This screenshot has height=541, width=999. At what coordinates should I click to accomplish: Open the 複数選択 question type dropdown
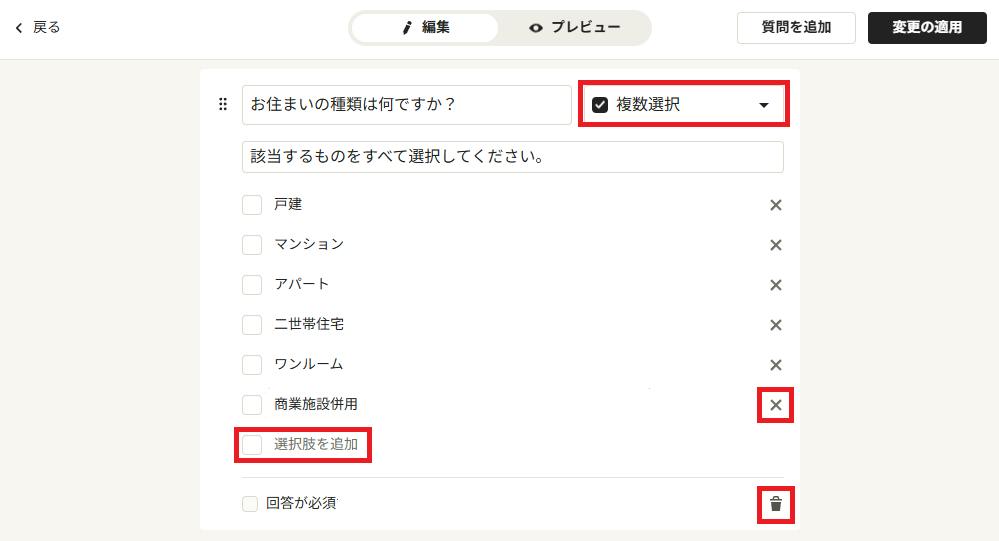point(684,105)
